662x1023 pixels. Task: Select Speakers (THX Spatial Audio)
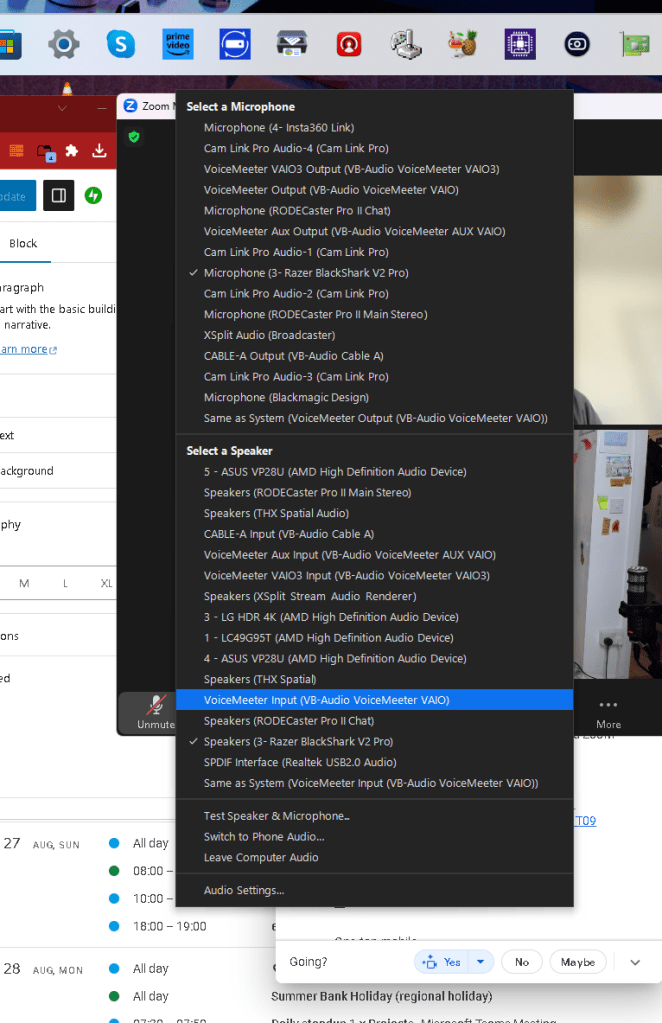(x=374, y=513)
